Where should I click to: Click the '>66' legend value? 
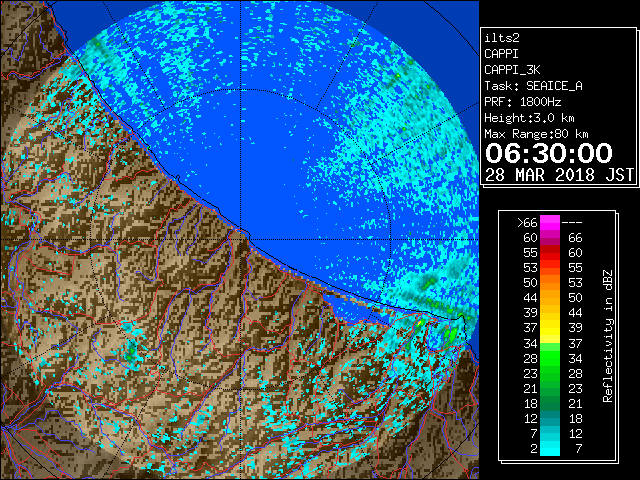click(527, 223)
